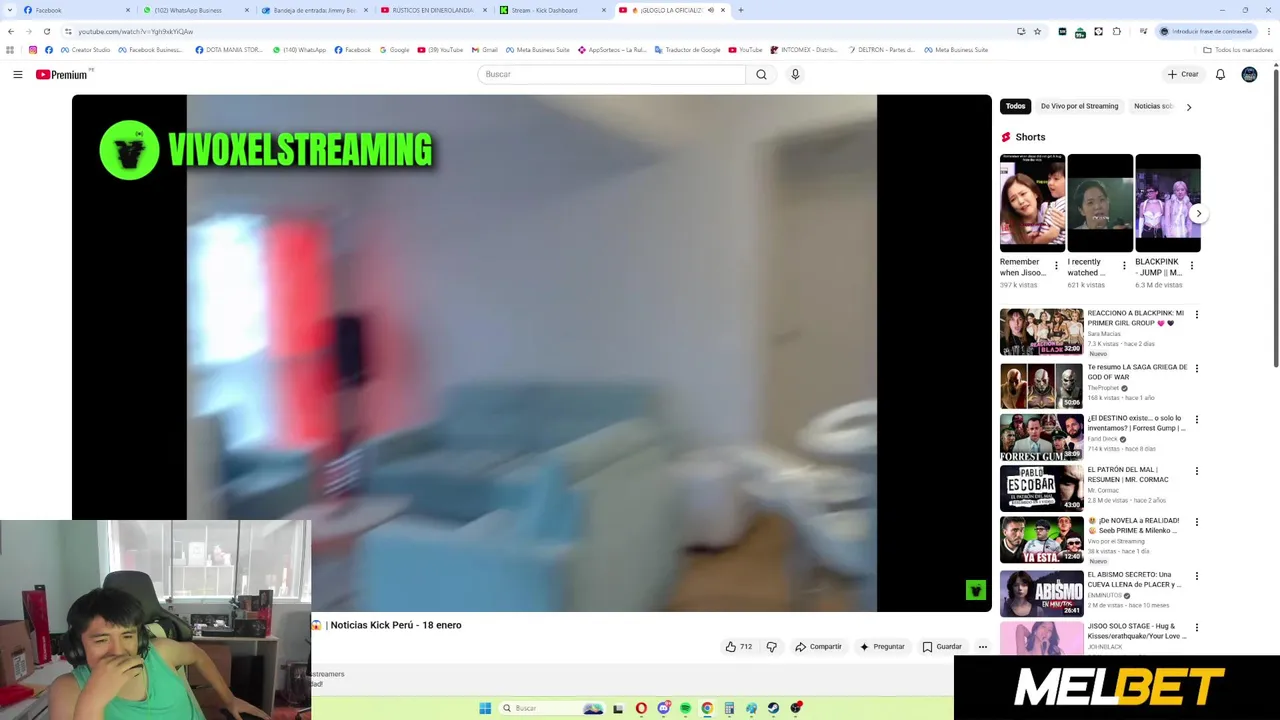Switch to RÚSTICOS EN DINEROLANDIA tab
This screenshot has width=1280, height=720.
point(433,10)
